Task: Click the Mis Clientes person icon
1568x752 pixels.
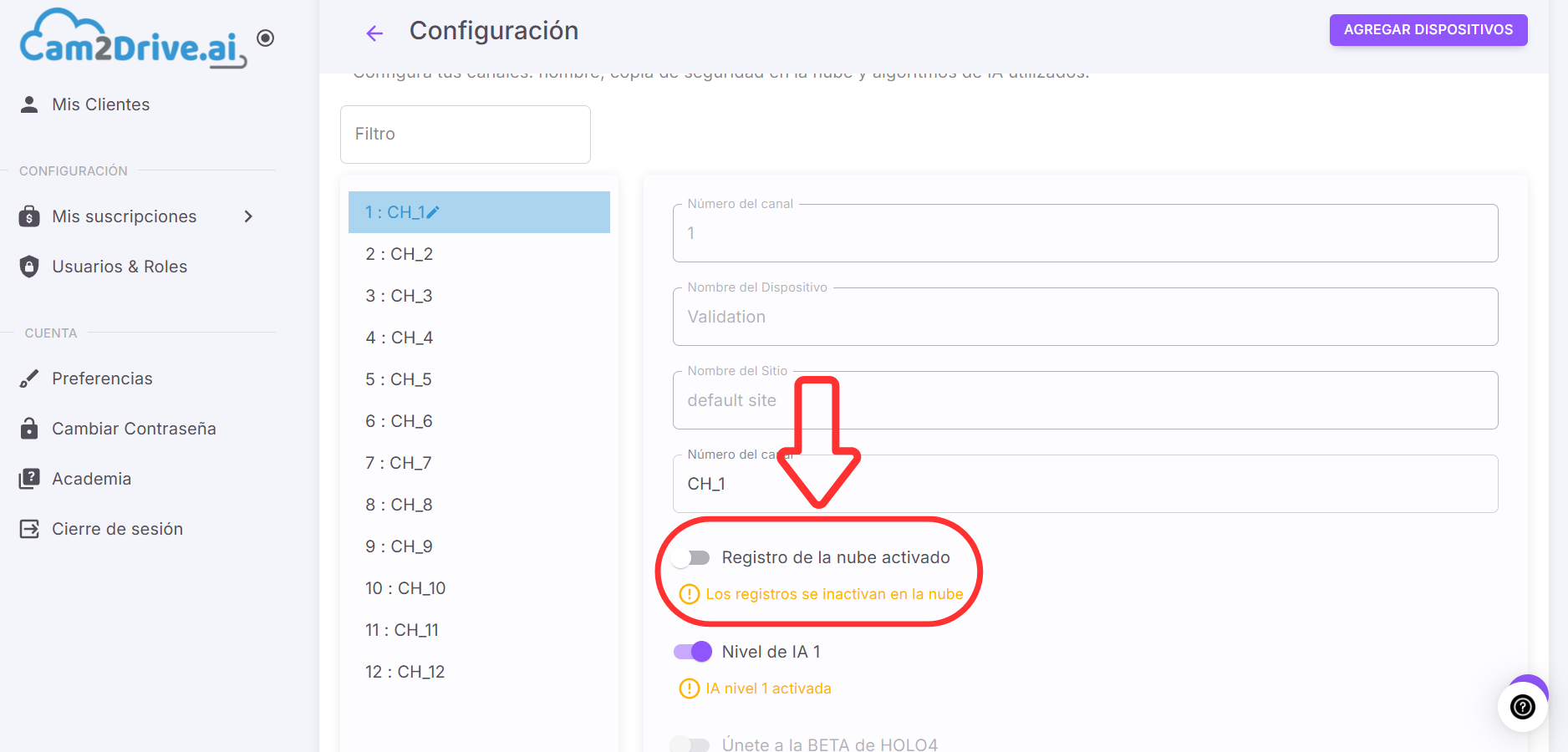Action: point(29,104)
